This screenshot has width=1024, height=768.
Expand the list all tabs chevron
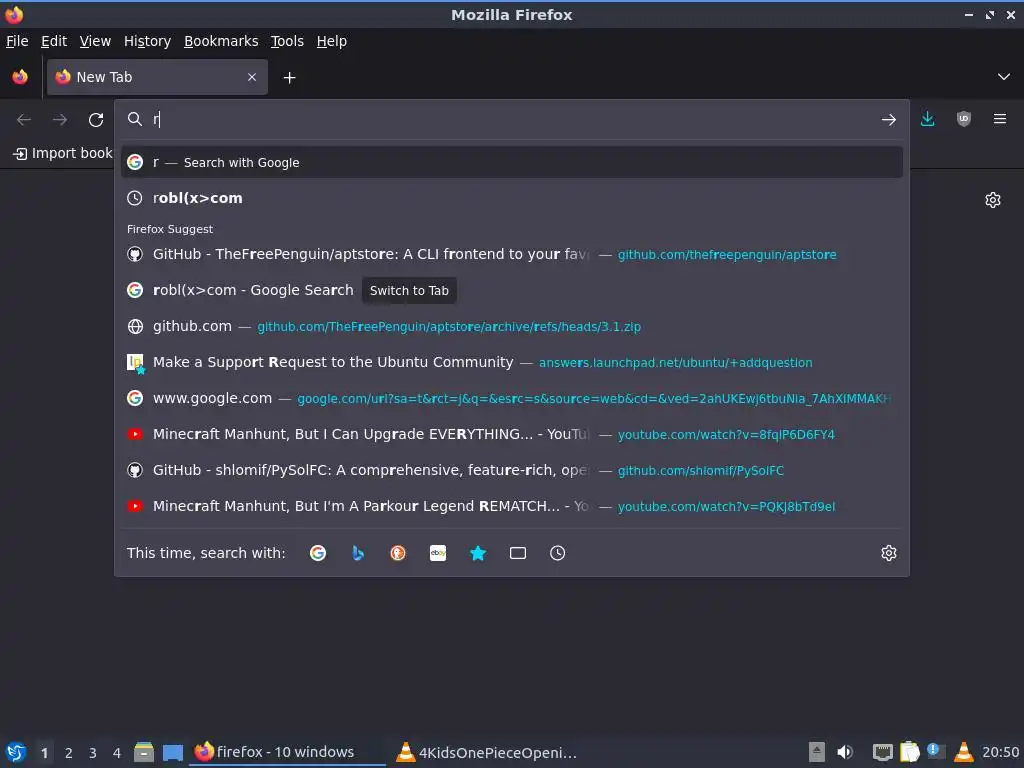(1004, 77)
